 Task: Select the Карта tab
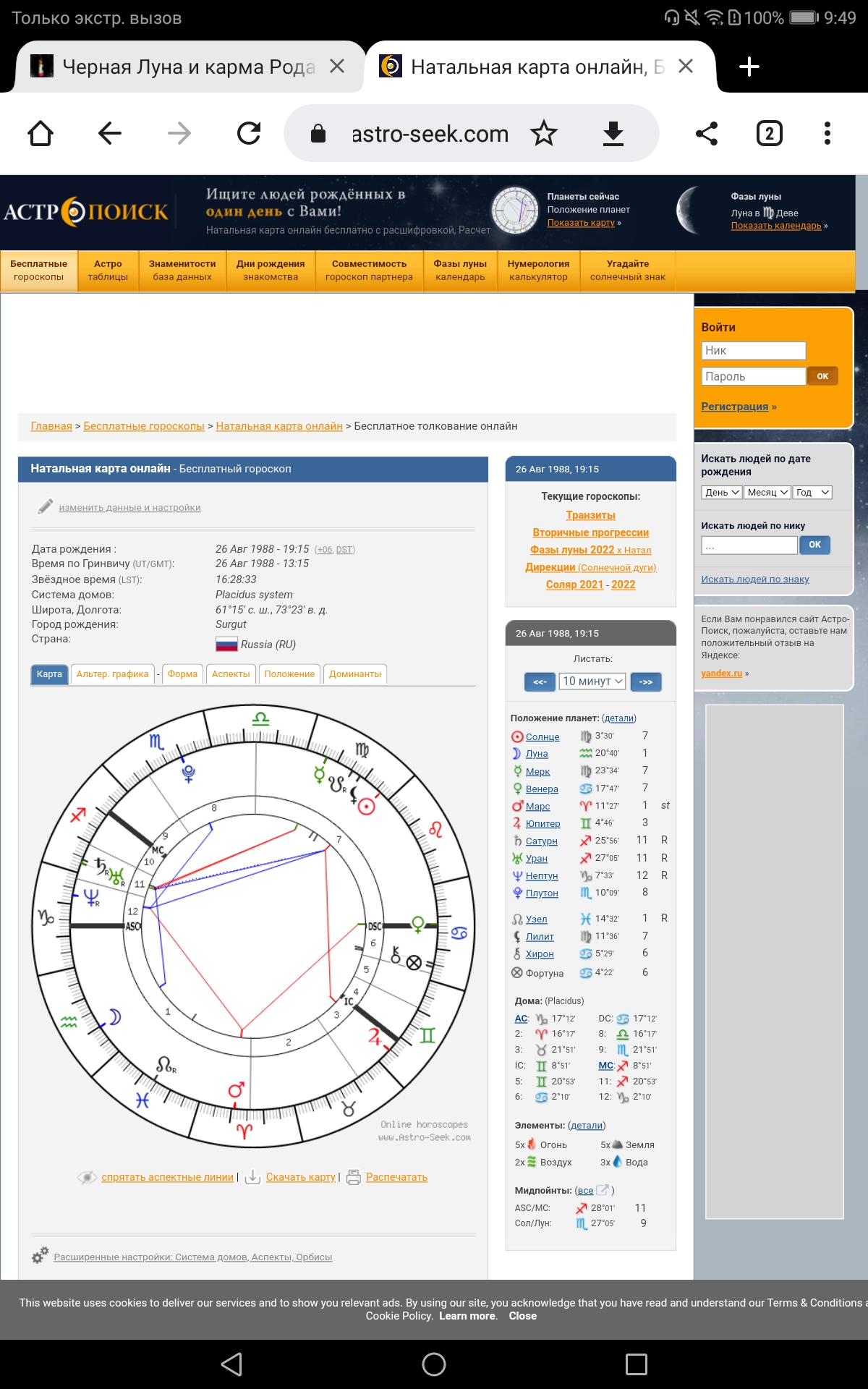[x=49, y=674]
